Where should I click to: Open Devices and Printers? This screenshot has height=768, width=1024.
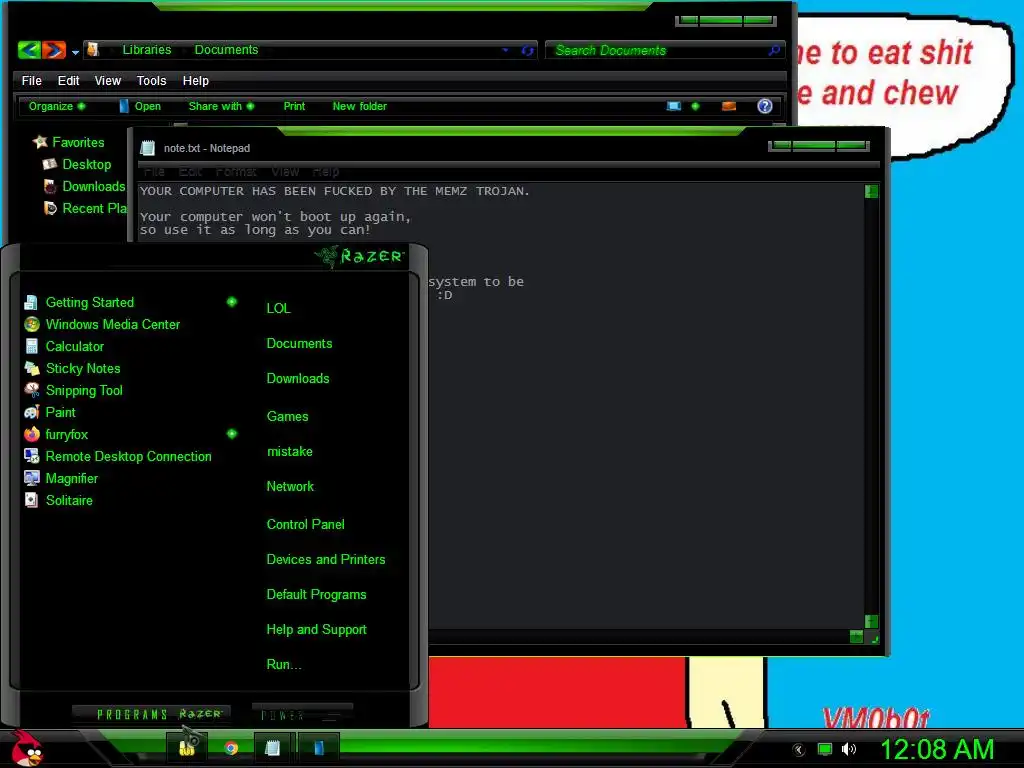(x=326, y=559)
